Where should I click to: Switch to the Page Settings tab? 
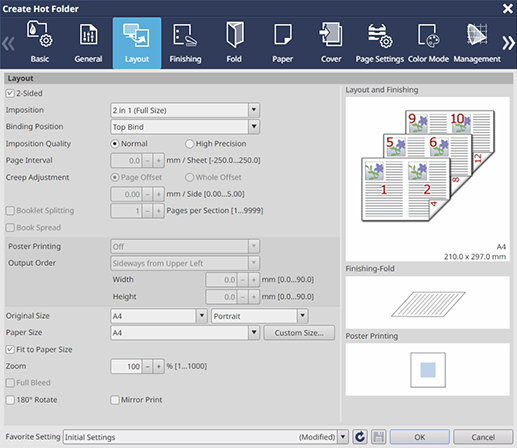[380, 43]
